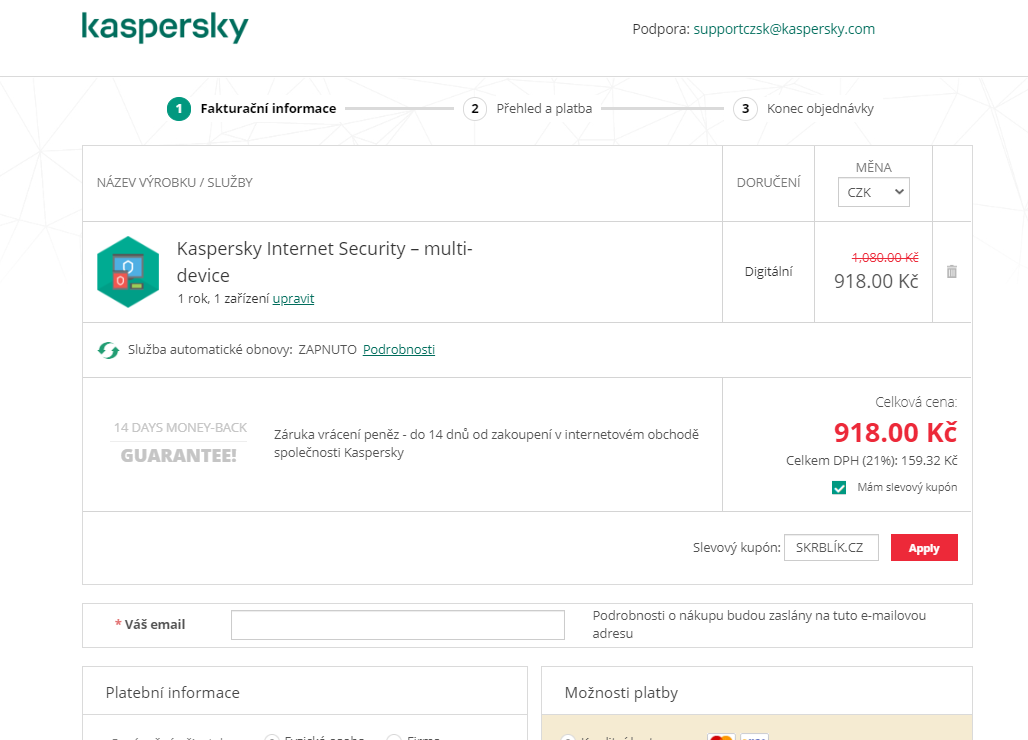Open the supportczsk@kaspersky.com email link
Screen dimensions: 1028x740
pyautogui.click(x=784, y=29)
